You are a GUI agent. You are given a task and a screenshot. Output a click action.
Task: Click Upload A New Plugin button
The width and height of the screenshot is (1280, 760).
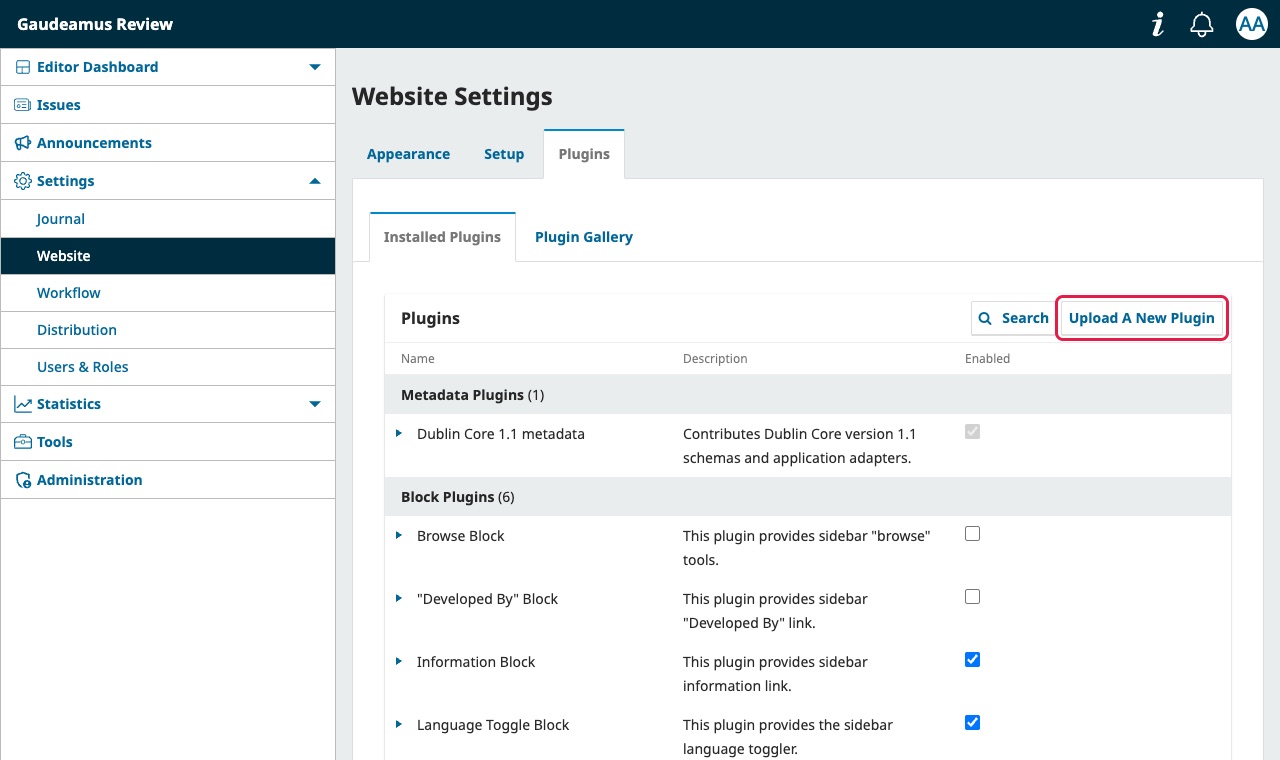click(1141, 318)
